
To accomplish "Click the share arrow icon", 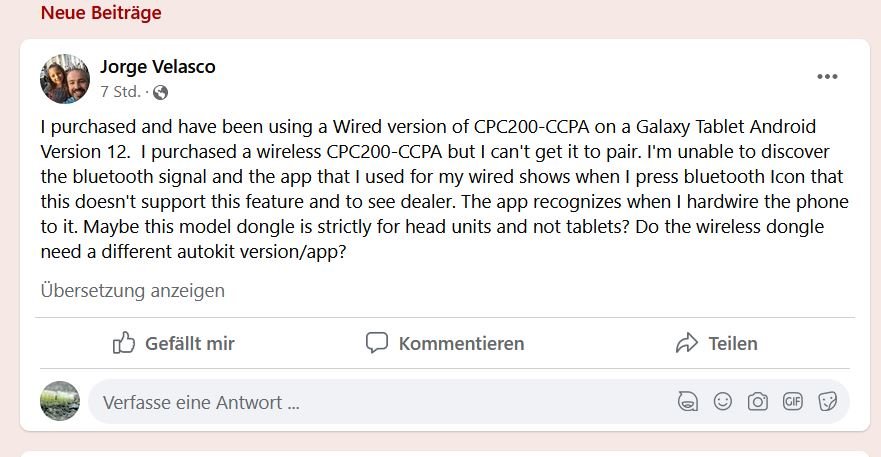I will [686, 344].
